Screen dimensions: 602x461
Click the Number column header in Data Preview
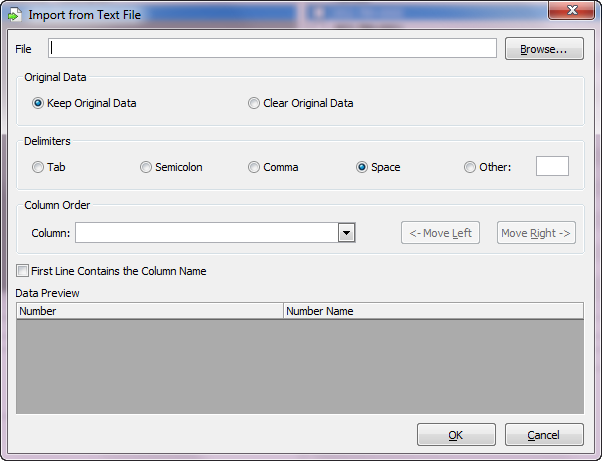(150, 311)
